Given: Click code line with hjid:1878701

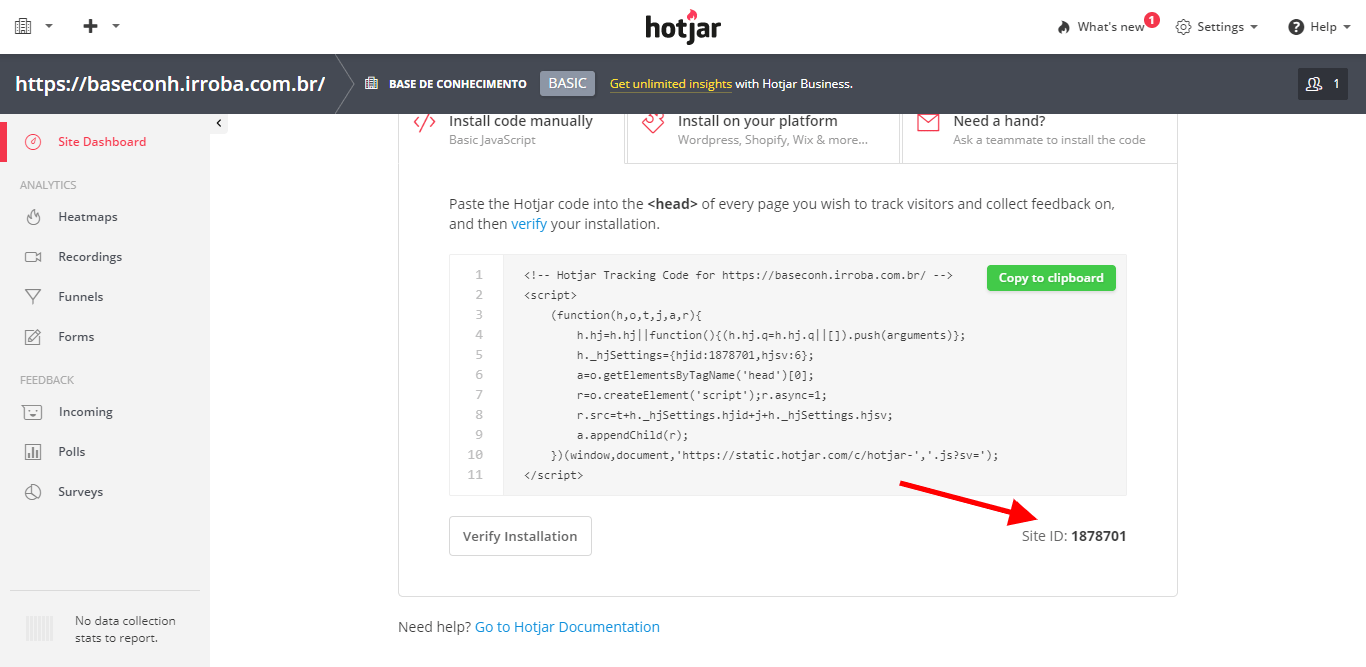Looking at the screenshot, I should (x=695, y=355).
